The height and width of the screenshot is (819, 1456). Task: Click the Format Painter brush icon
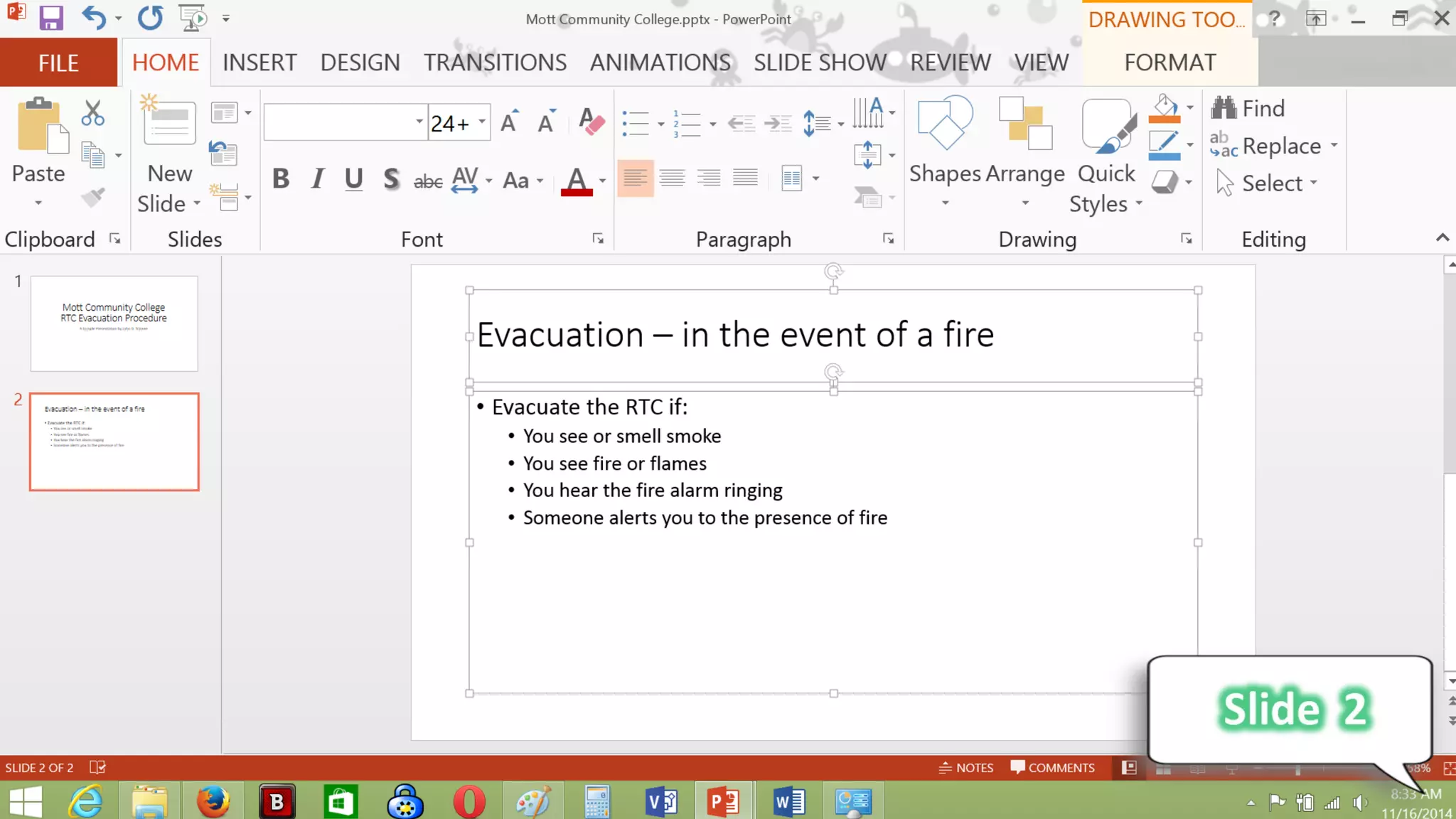(93, 197)
